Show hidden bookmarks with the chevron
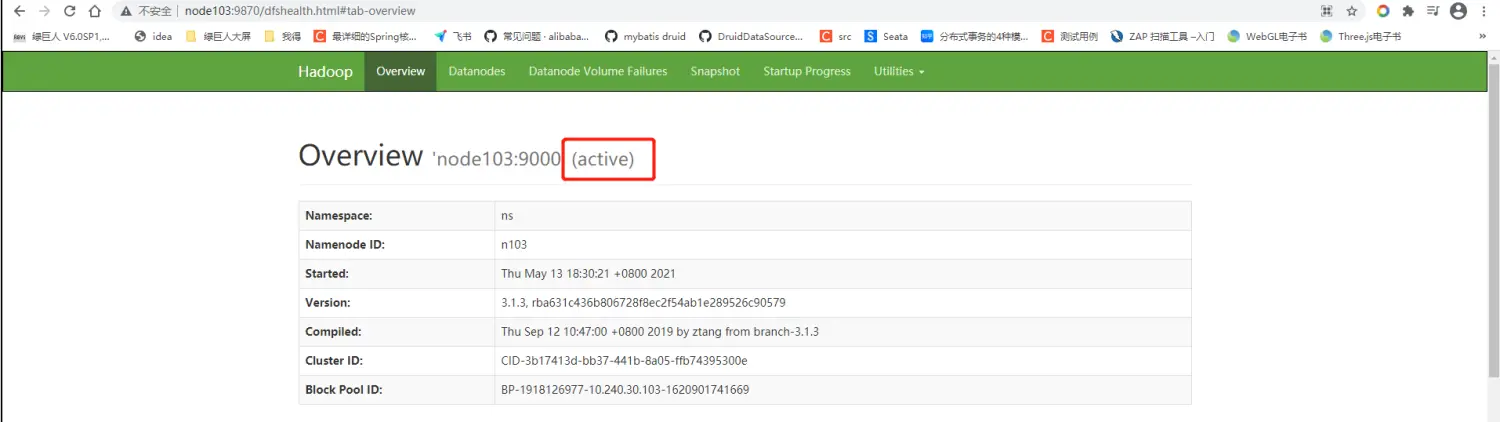Image resolution: width=1500 pixels, height=422 pixels. click(1482, 36)
